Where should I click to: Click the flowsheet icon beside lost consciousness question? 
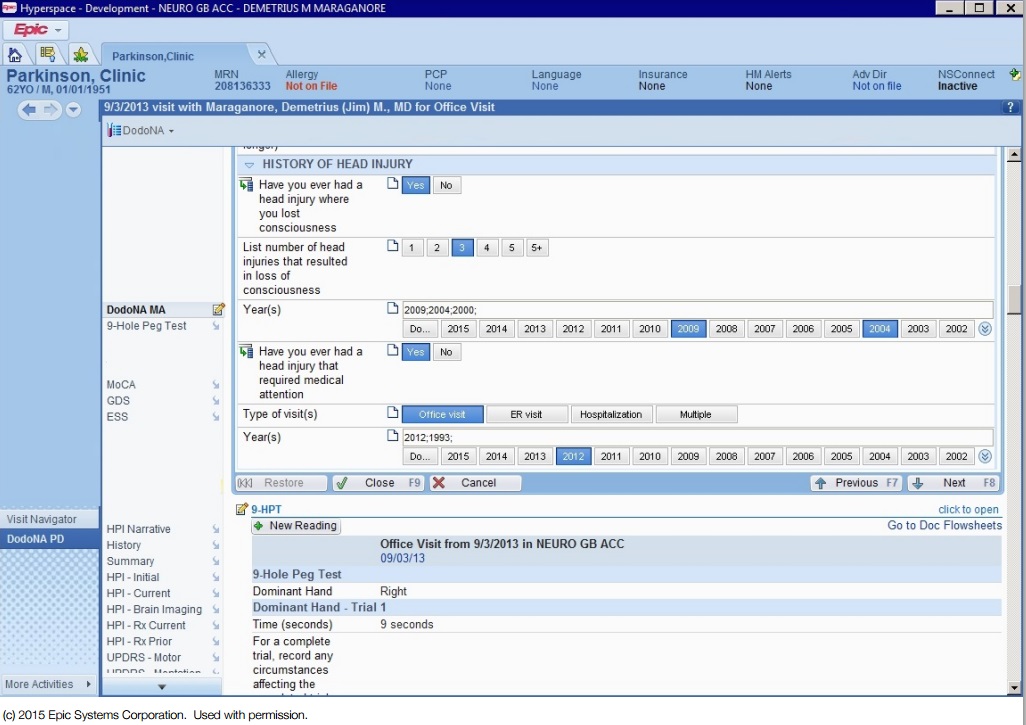[x=247, y=185]
